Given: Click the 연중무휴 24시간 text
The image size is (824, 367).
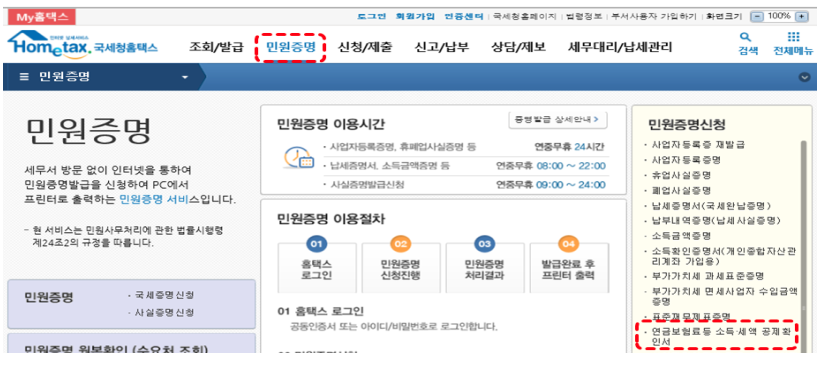Looking at the screenshot, I should [570, 147].
